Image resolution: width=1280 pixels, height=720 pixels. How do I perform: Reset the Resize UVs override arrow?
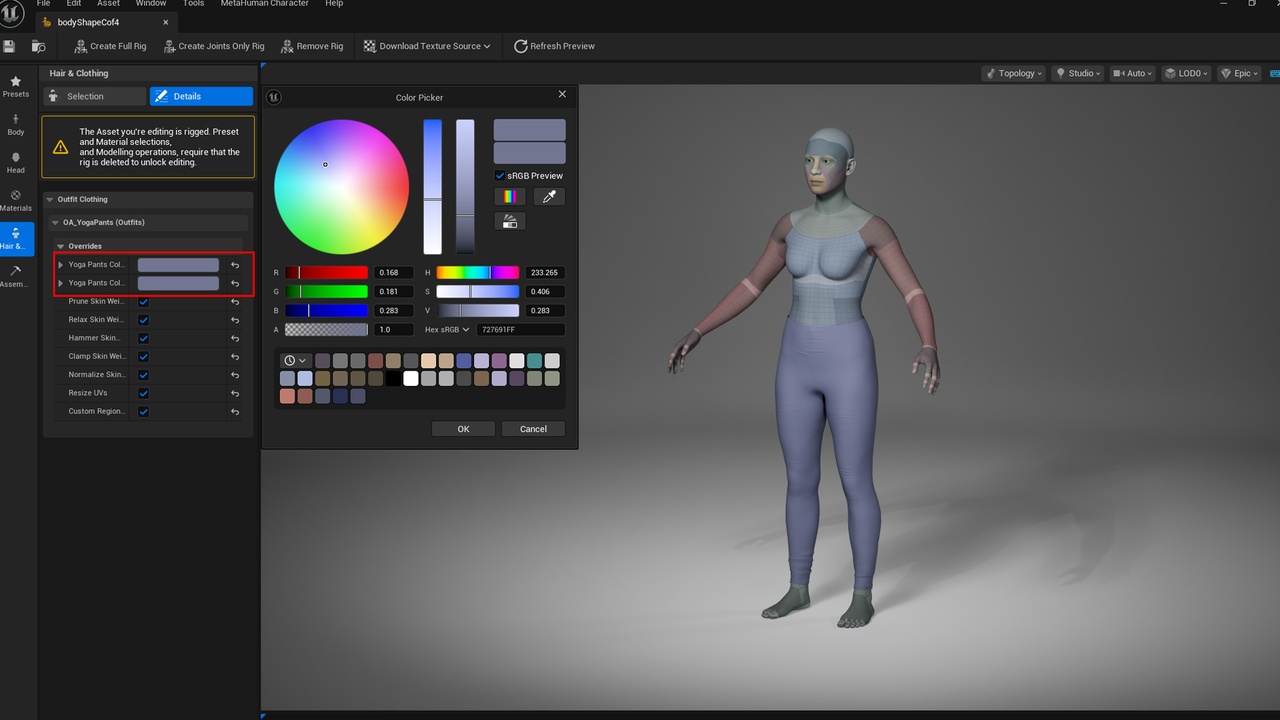pos(235,393)
